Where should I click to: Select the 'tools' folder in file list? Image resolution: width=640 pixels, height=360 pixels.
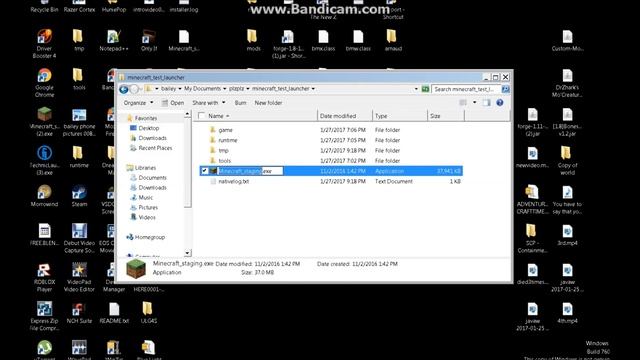(331, 161)
